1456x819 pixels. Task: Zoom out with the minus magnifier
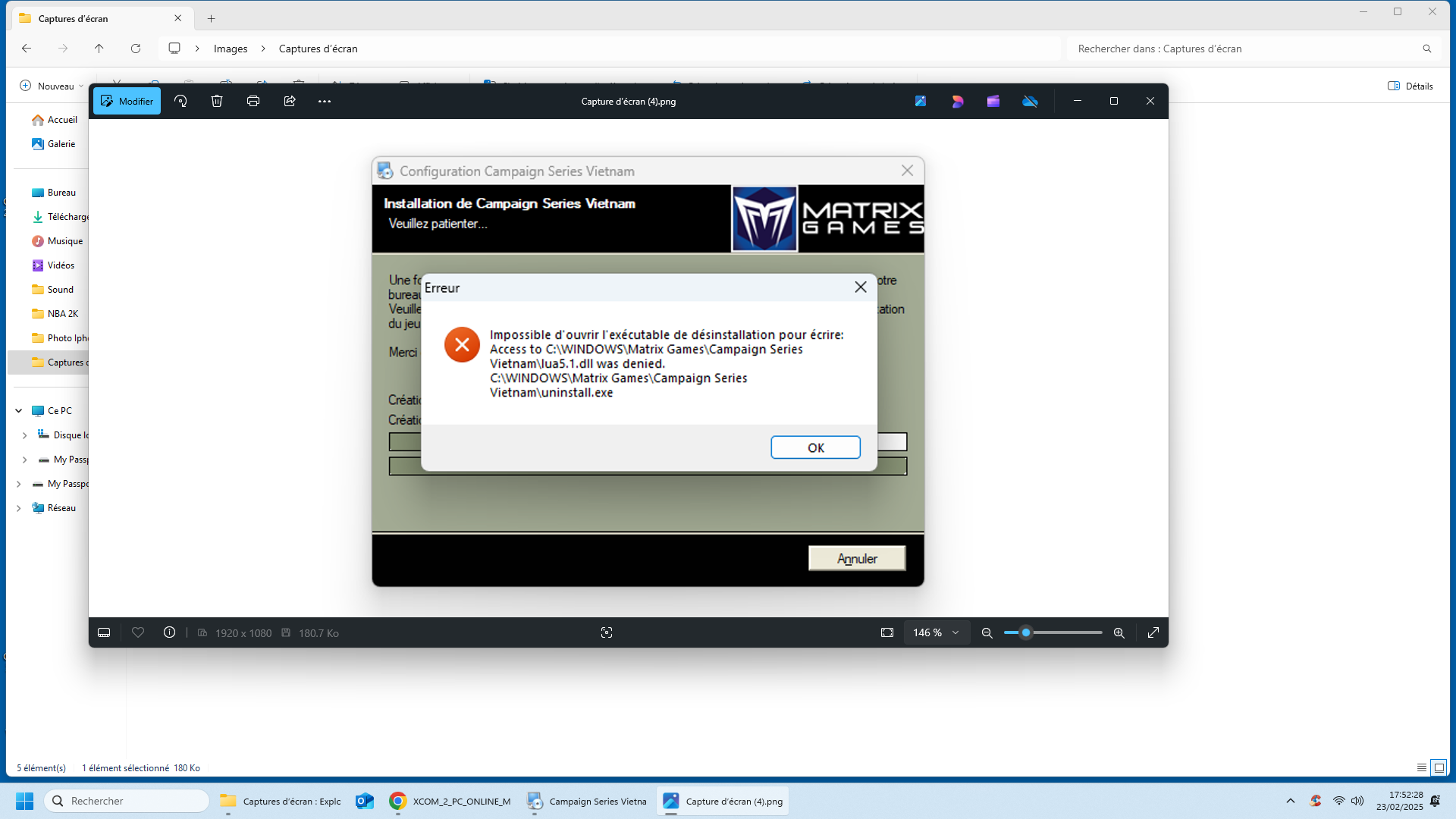click(987, 632)
